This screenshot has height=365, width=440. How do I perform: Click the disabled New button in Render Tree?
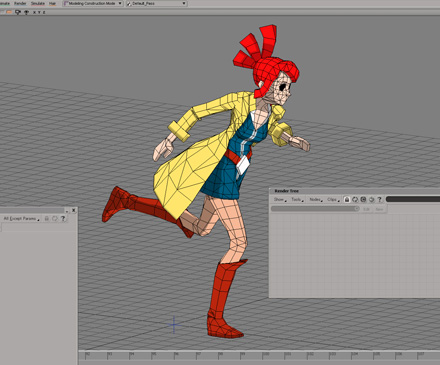[x=379, y=209]
